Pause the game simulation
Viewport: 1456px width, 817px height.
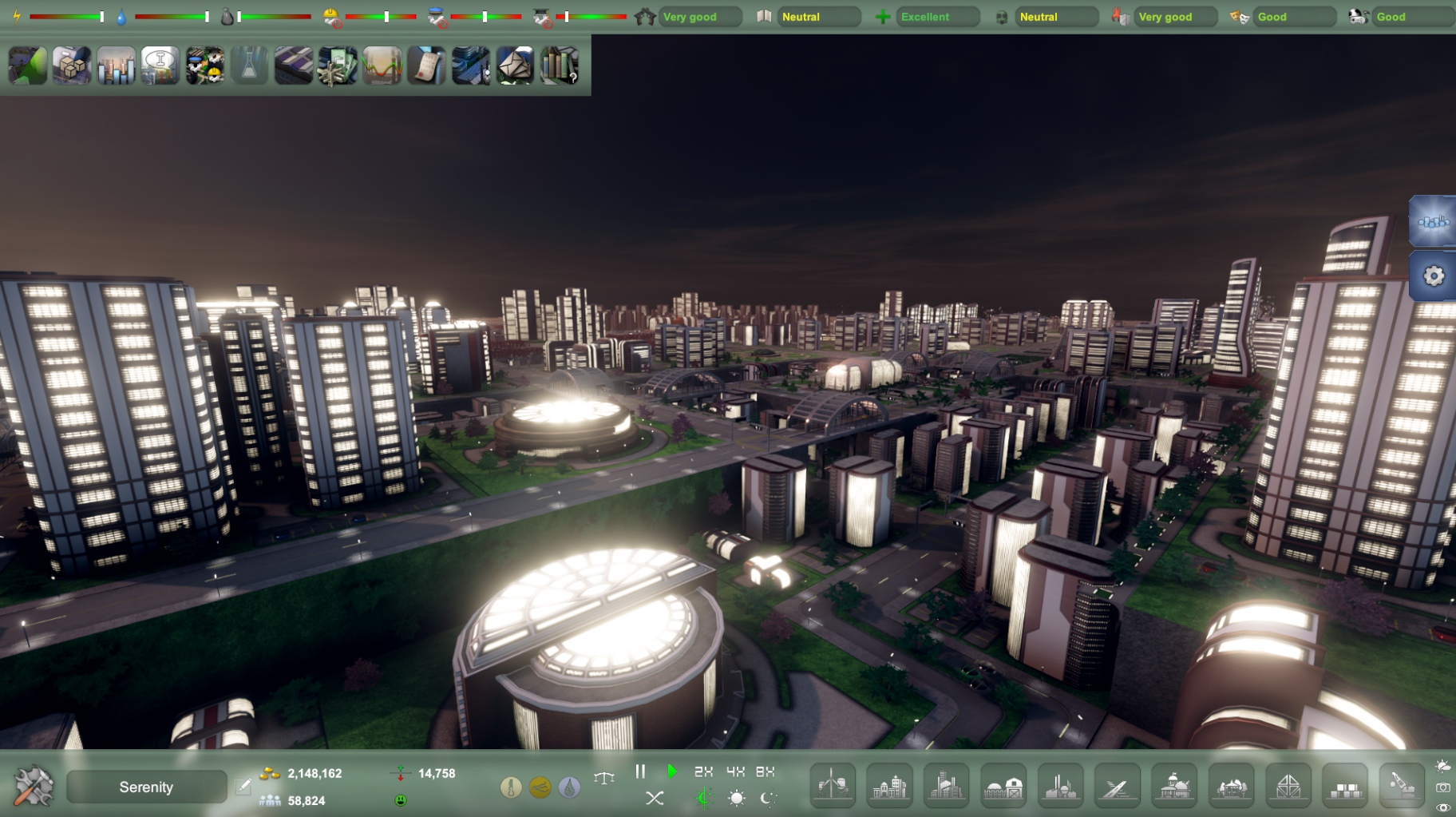coord(640,771)
